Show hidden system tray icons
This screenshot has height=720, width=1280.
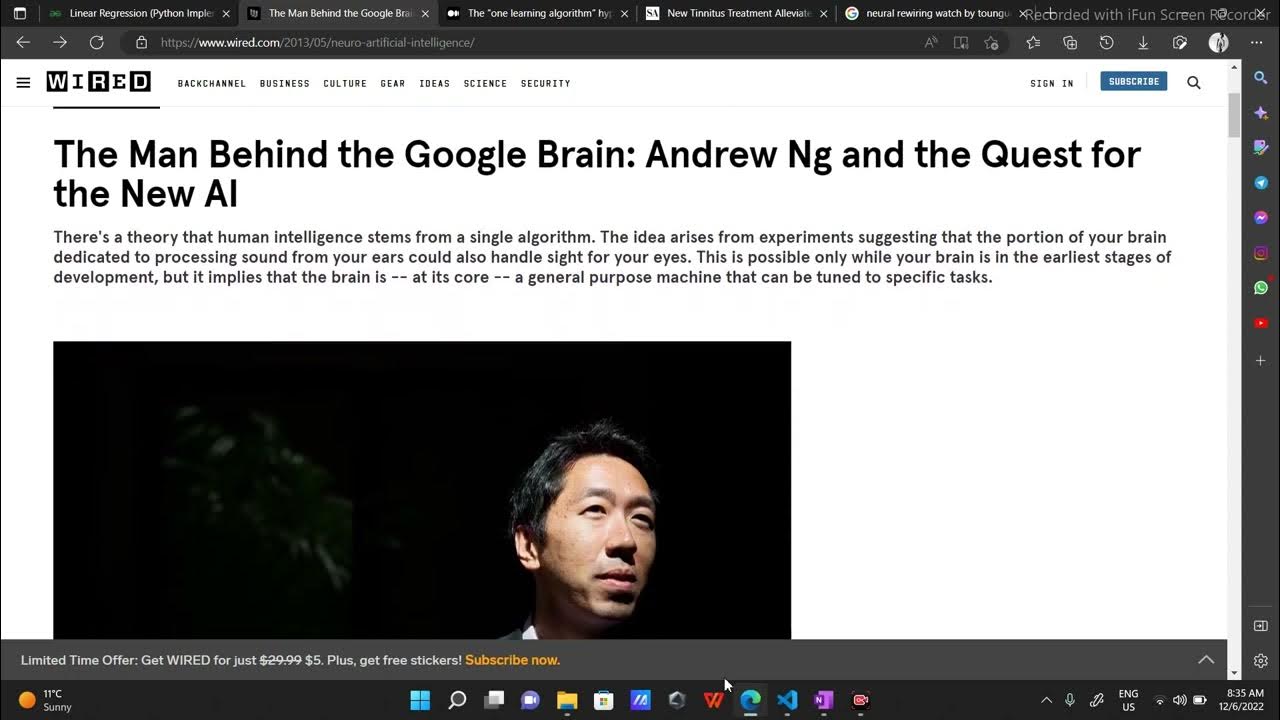[x=1046, y=700]
